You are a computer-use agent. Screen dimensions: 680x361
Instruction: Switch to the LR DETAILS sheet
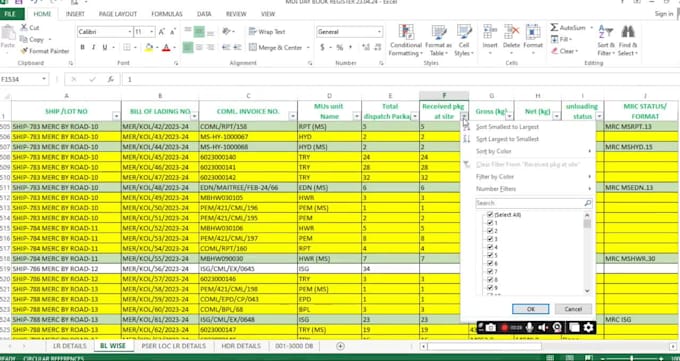pos(69,346)
